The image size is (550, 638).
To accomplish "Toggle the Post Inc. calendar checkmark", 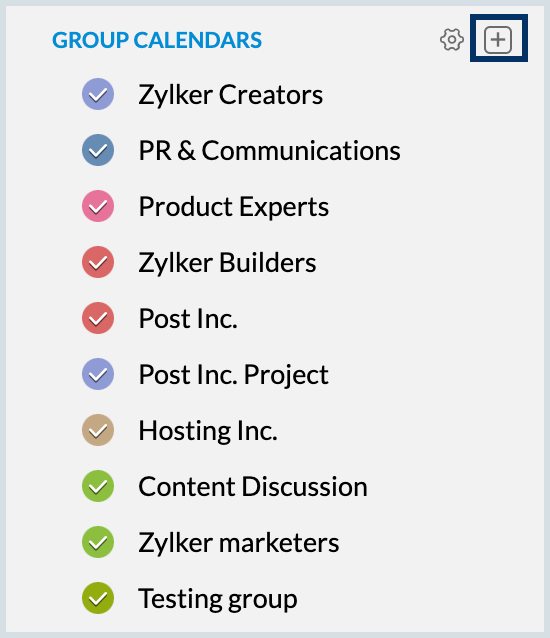I will point(98,318).
